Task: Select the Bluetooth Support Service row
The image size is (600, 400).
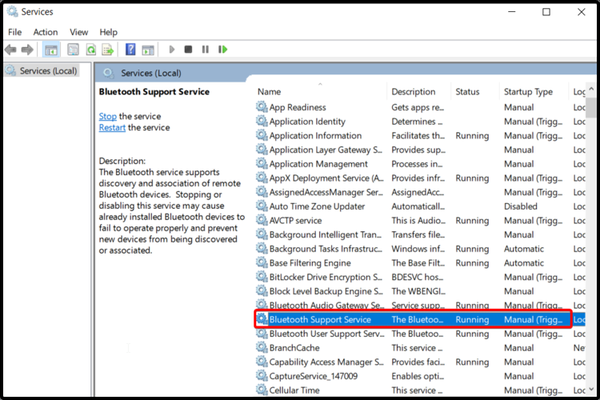Action: click(x=320, y=319)
